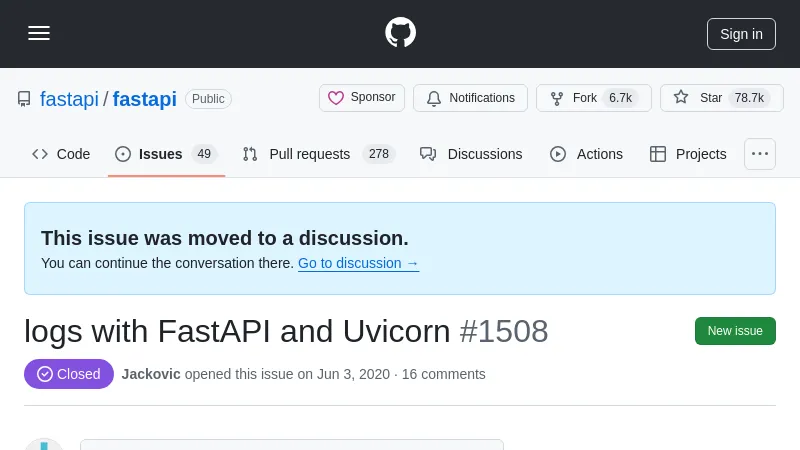
Task: Click the star icon to star repo
Action: [681, 98]
